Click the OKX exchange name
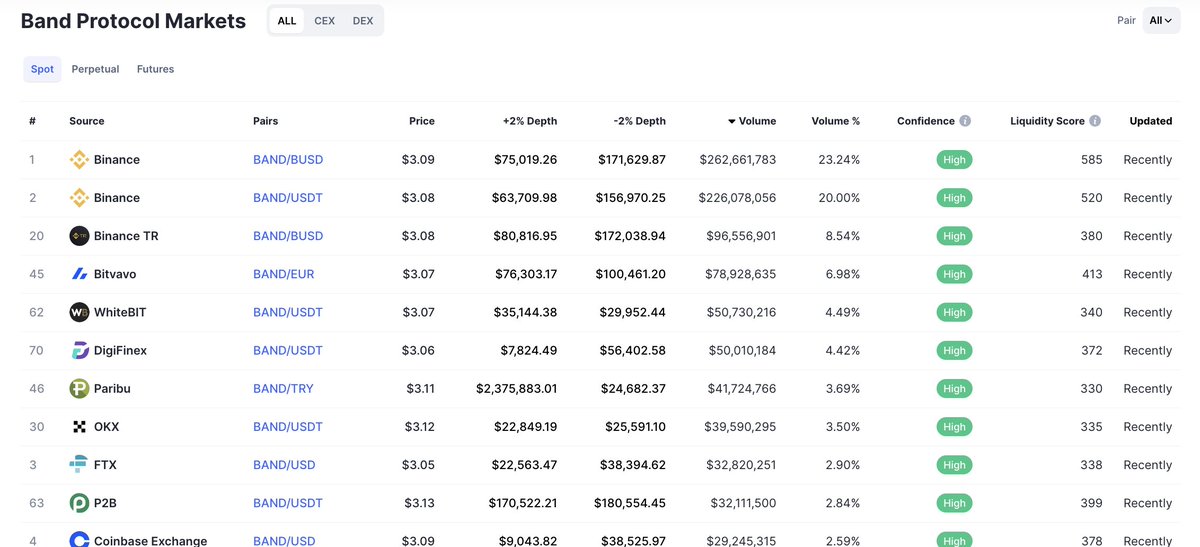The height and width of the screenshot is (547, 1200). point(106,427)
